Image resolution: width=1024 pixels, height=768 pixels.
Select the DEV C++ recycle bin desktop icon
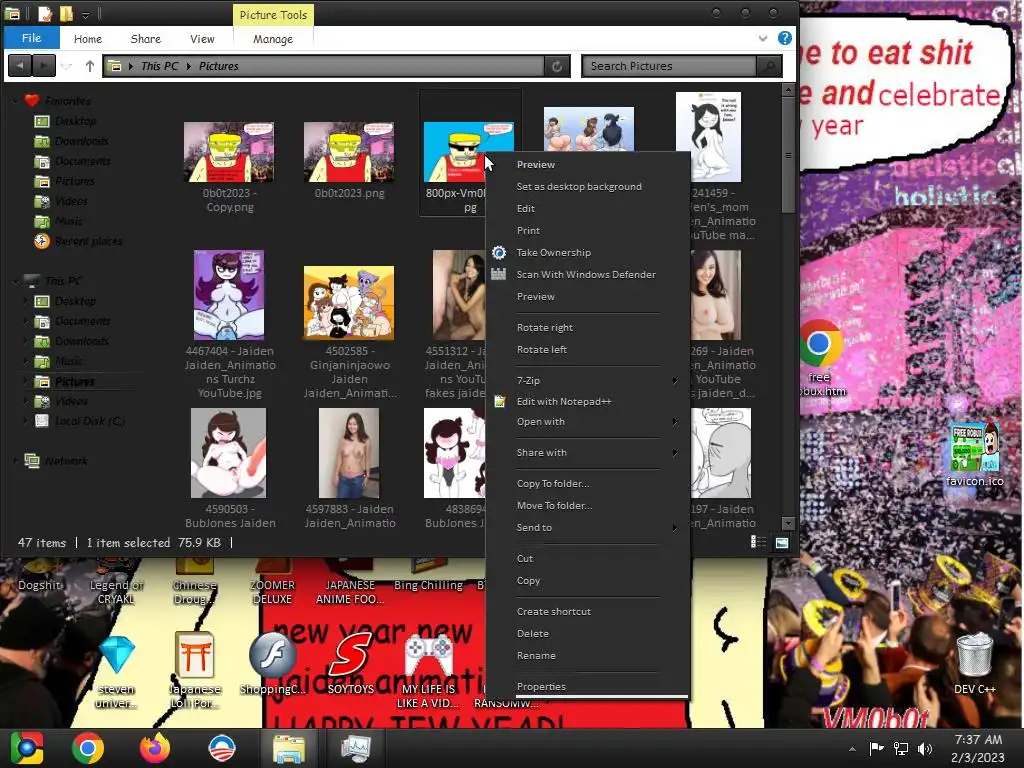pyautogui.click(x=974, y=662)
